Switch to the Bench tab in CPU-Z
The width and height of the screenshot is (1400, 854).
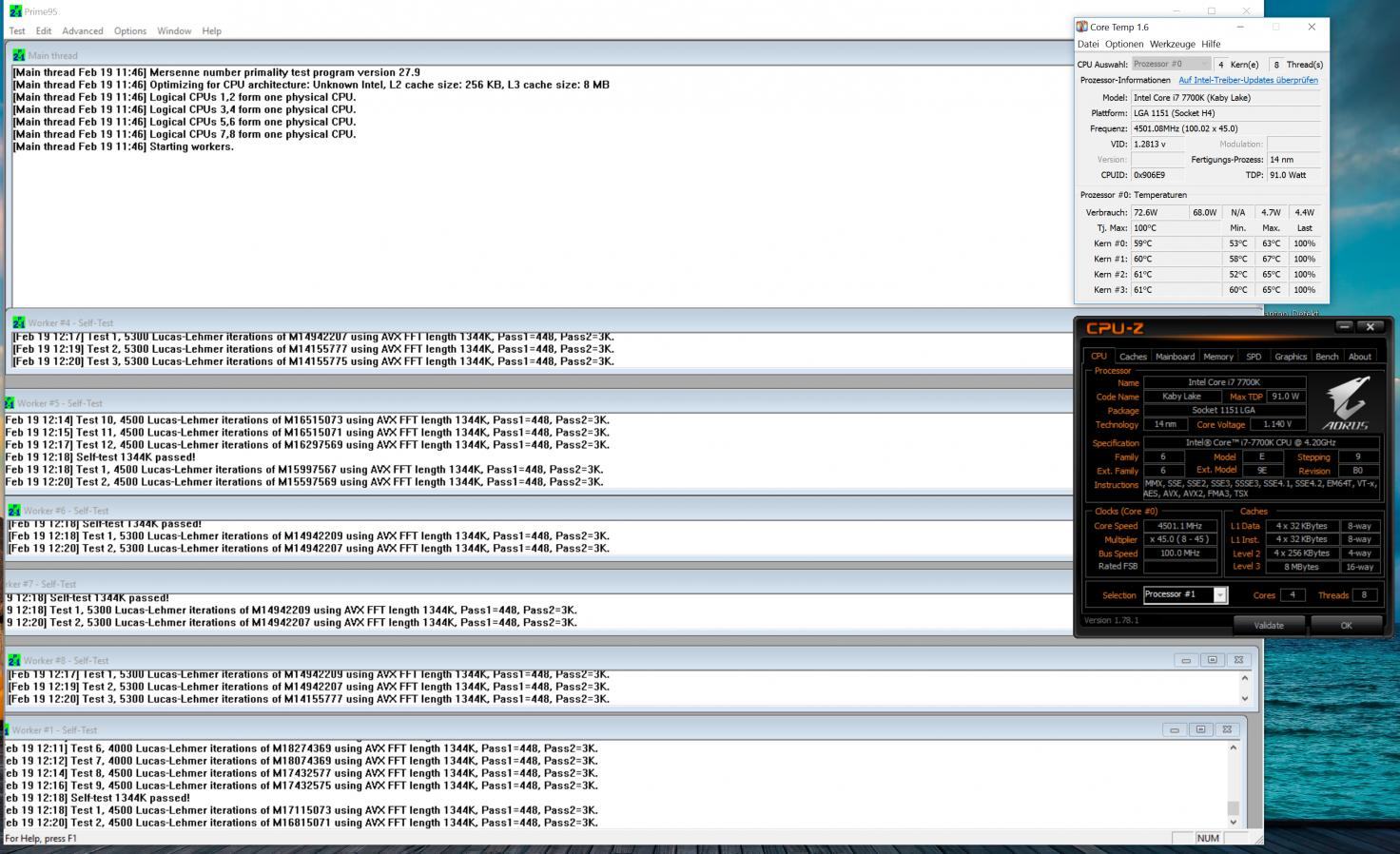(x=1327, y=357)
